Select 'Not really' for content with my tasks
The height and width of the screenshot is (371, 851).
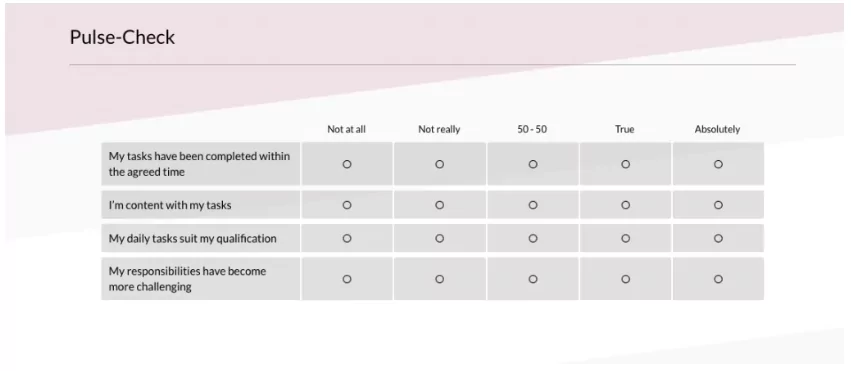[440, 205]
